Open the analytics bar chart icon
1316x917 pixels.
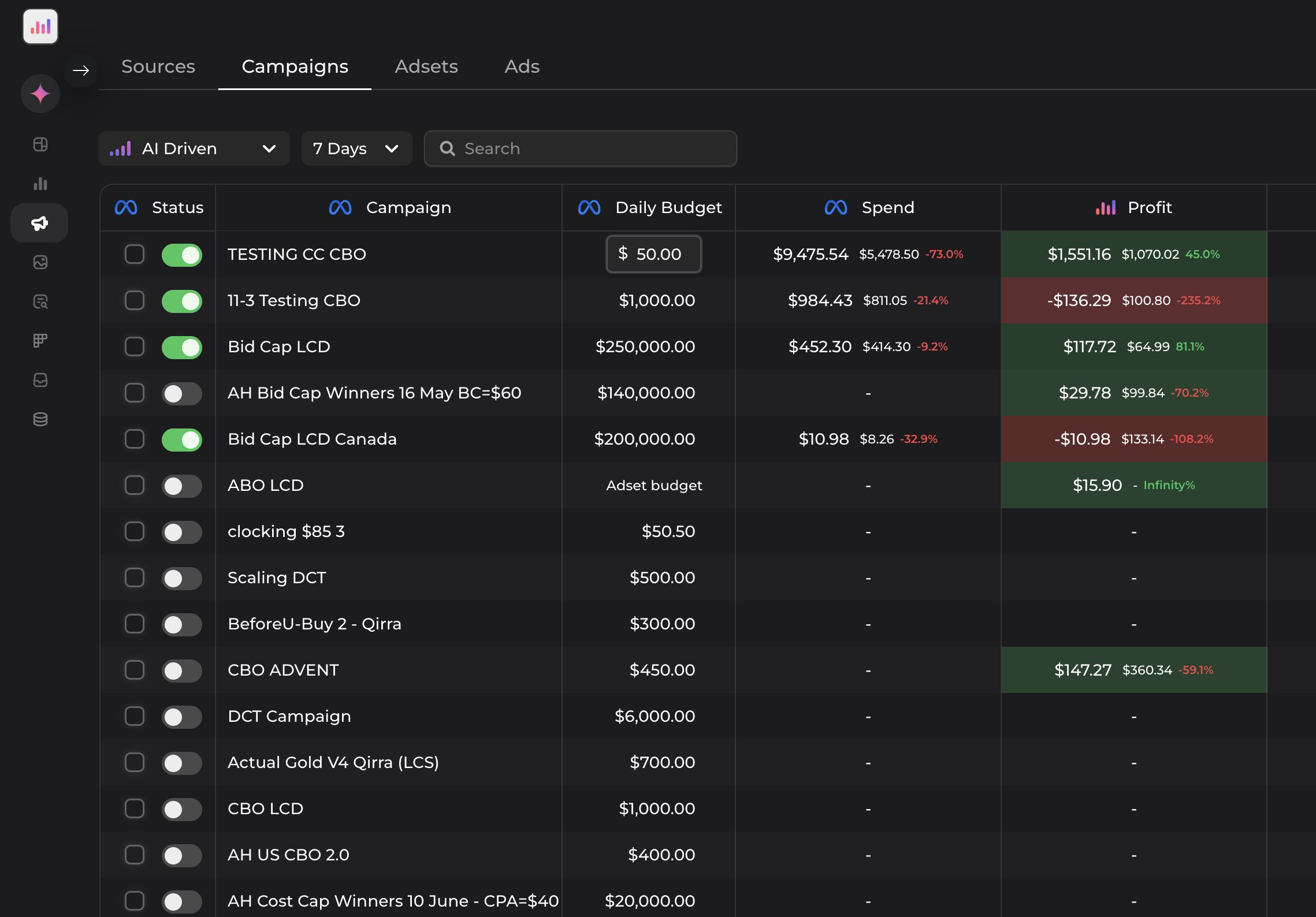coord(40,184)
